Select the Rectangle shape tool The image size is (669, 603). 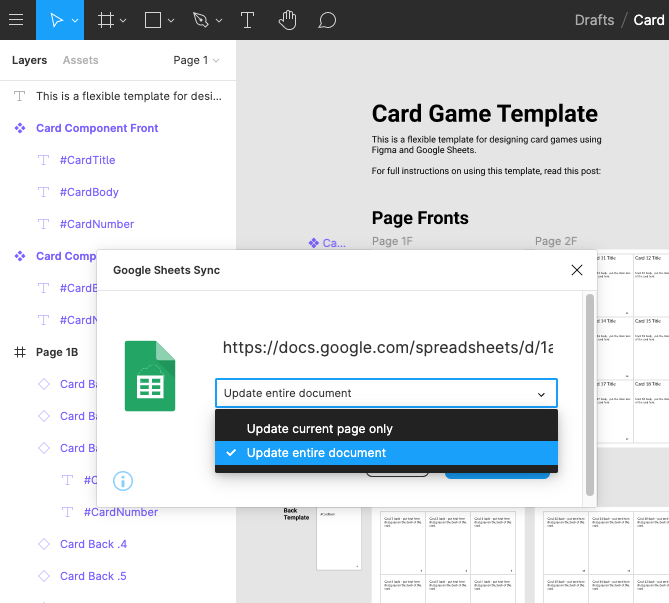tap(153, 20)
